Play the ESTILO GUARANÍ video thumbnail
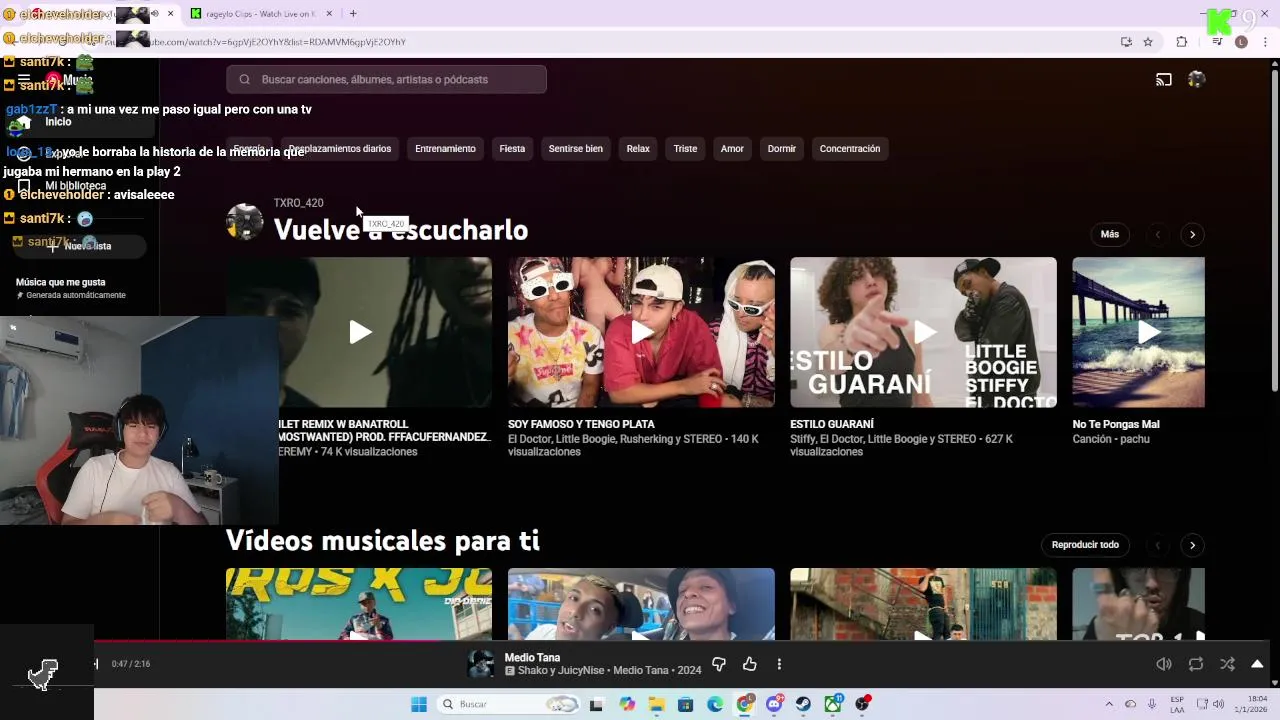Image resolution: width=1280 pixels, height=720 pixels. (x=923, y=332)
